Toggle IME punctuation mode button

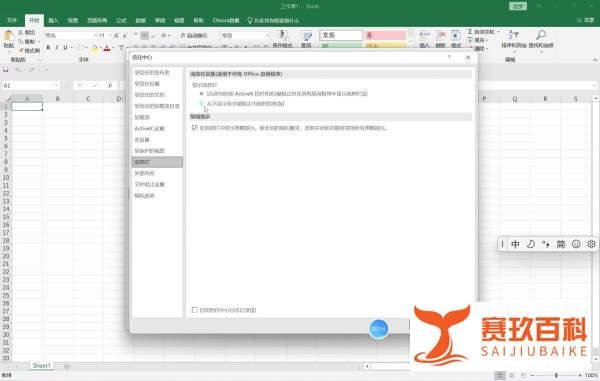[546, 244]
